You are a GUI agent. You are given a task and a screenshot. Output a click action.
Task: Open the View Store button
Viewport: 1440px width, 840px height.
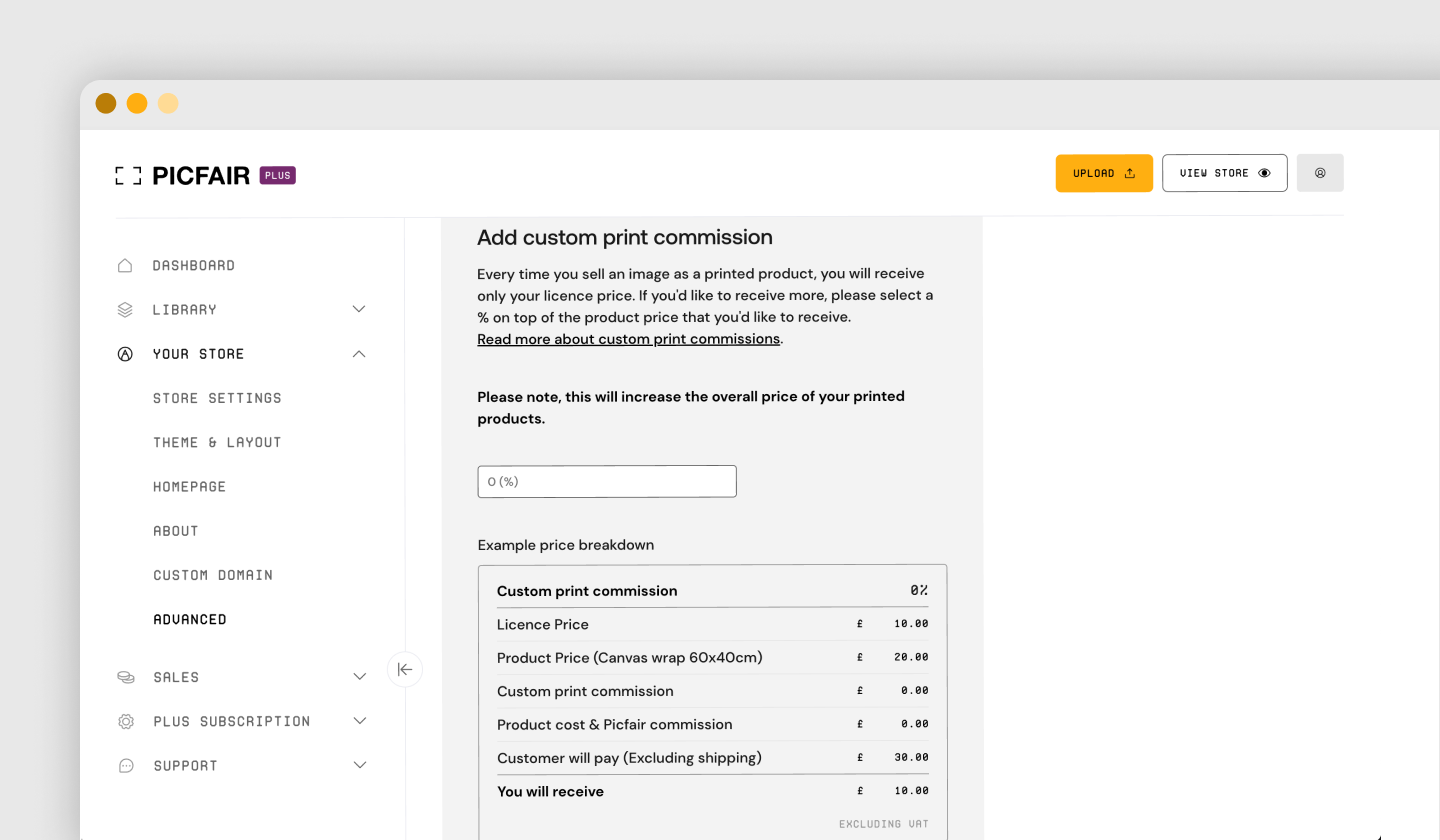pyautogui.click(x=1224, y=173)
